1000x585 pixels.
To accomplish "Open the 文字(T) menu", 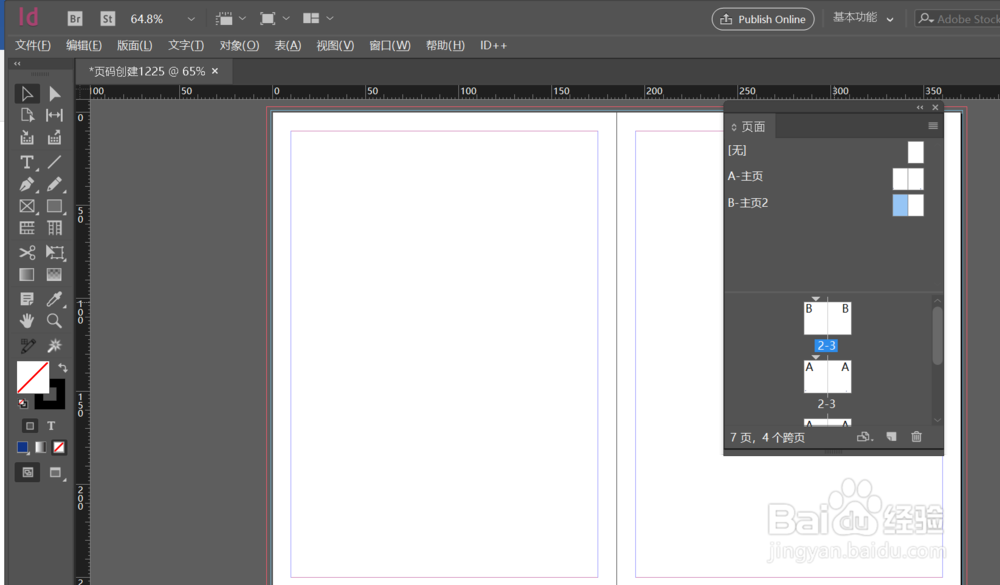I will (186, 45).
